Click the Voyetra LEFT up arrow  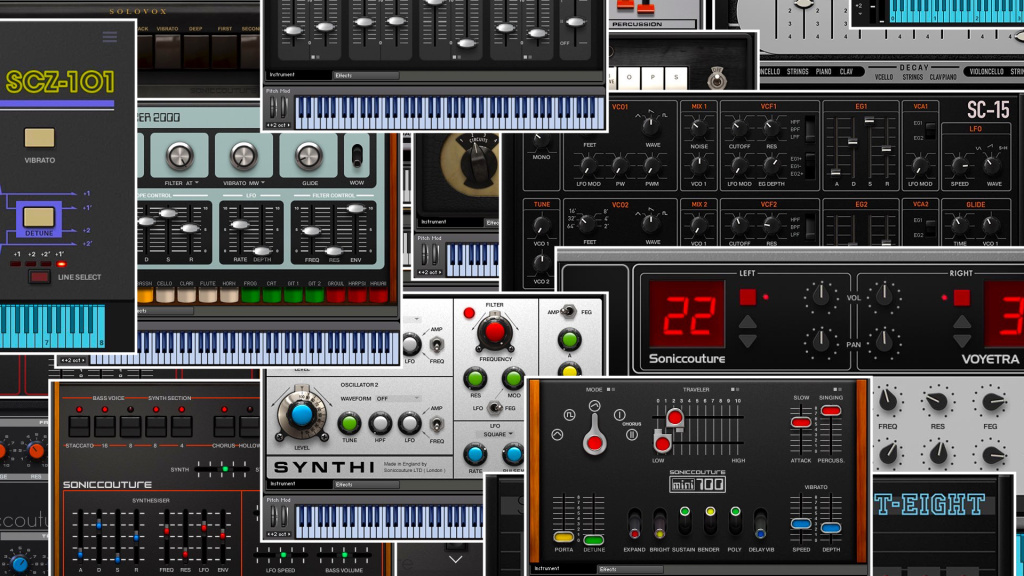pyautogui.click(x=748, y=321)
